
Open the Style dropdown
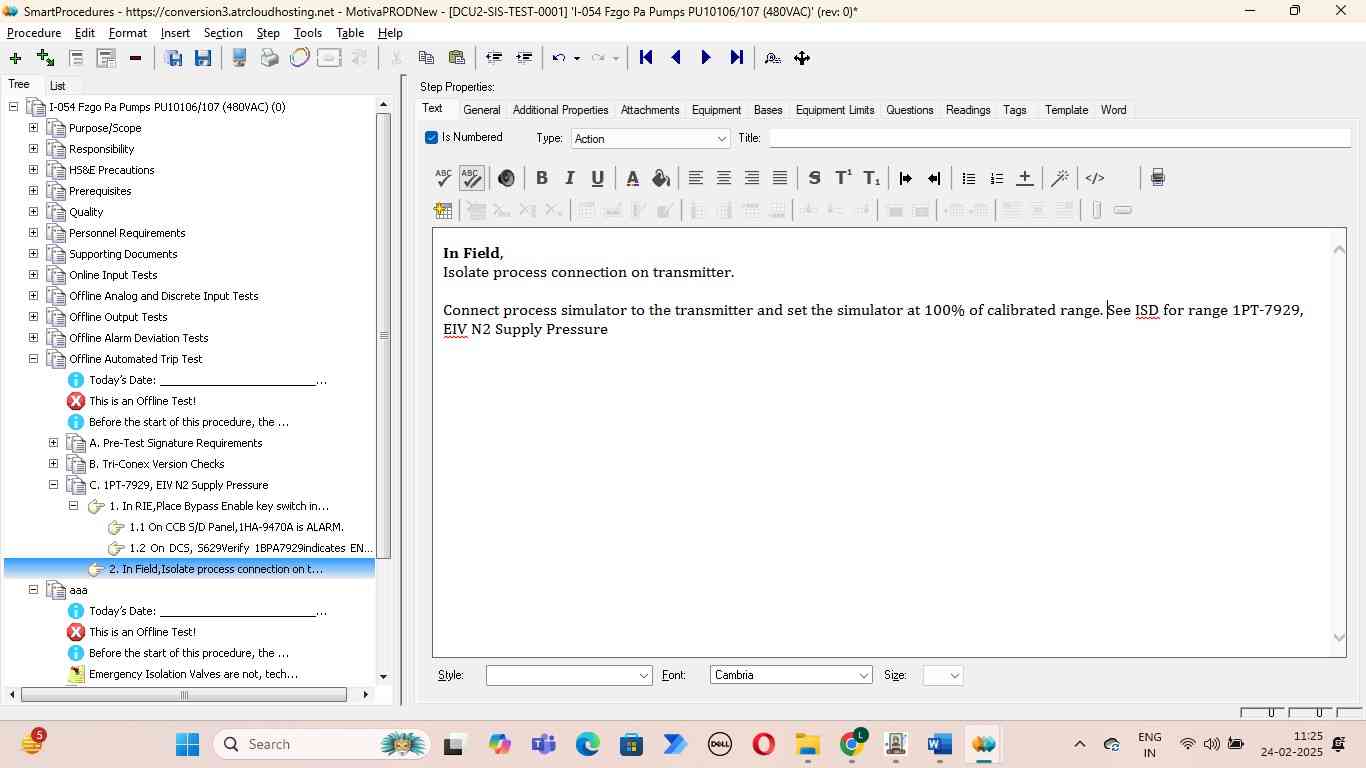[569, 675]
